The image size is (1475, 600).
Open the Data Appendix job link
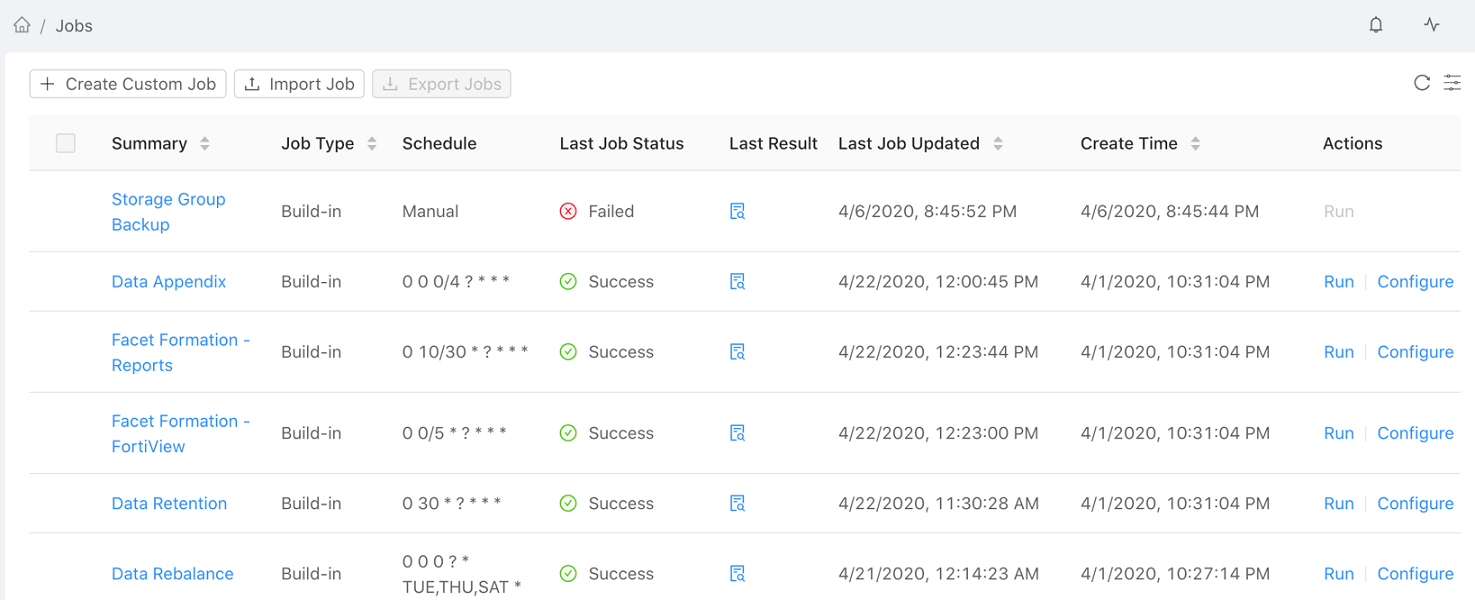tap(169, 282)
